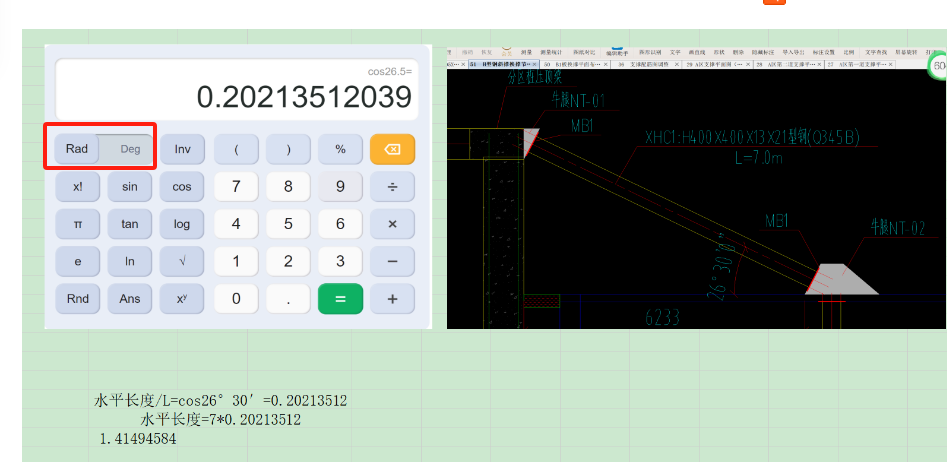Click the open parenthesis key
The height and width of the screenshot is (471, 947).
point(236,149)
